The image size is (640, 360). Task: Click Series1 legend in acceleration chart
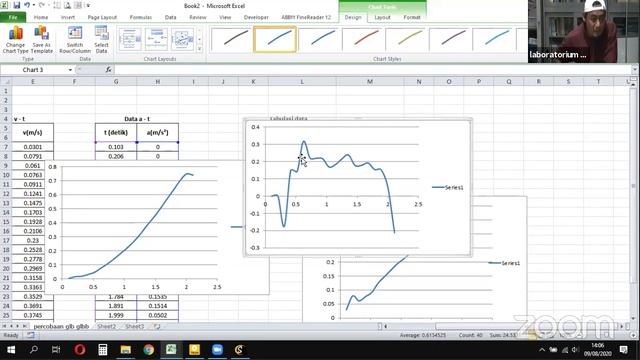[x=448, y=187]
